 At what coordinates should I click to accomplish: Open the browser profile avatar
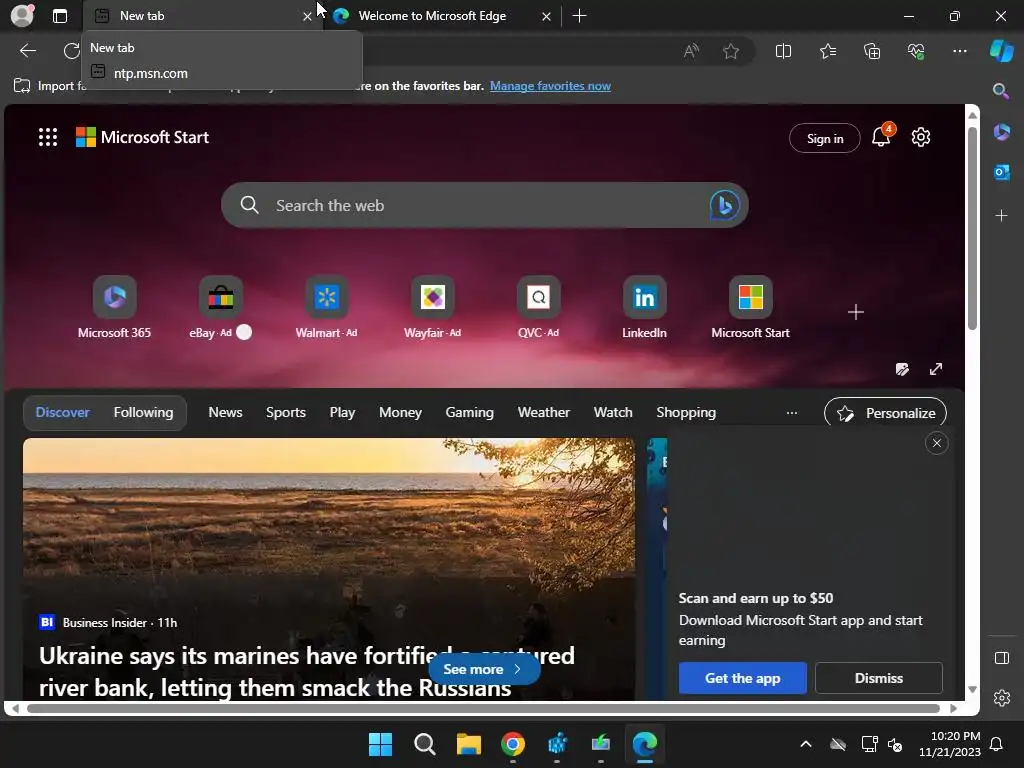22,16
